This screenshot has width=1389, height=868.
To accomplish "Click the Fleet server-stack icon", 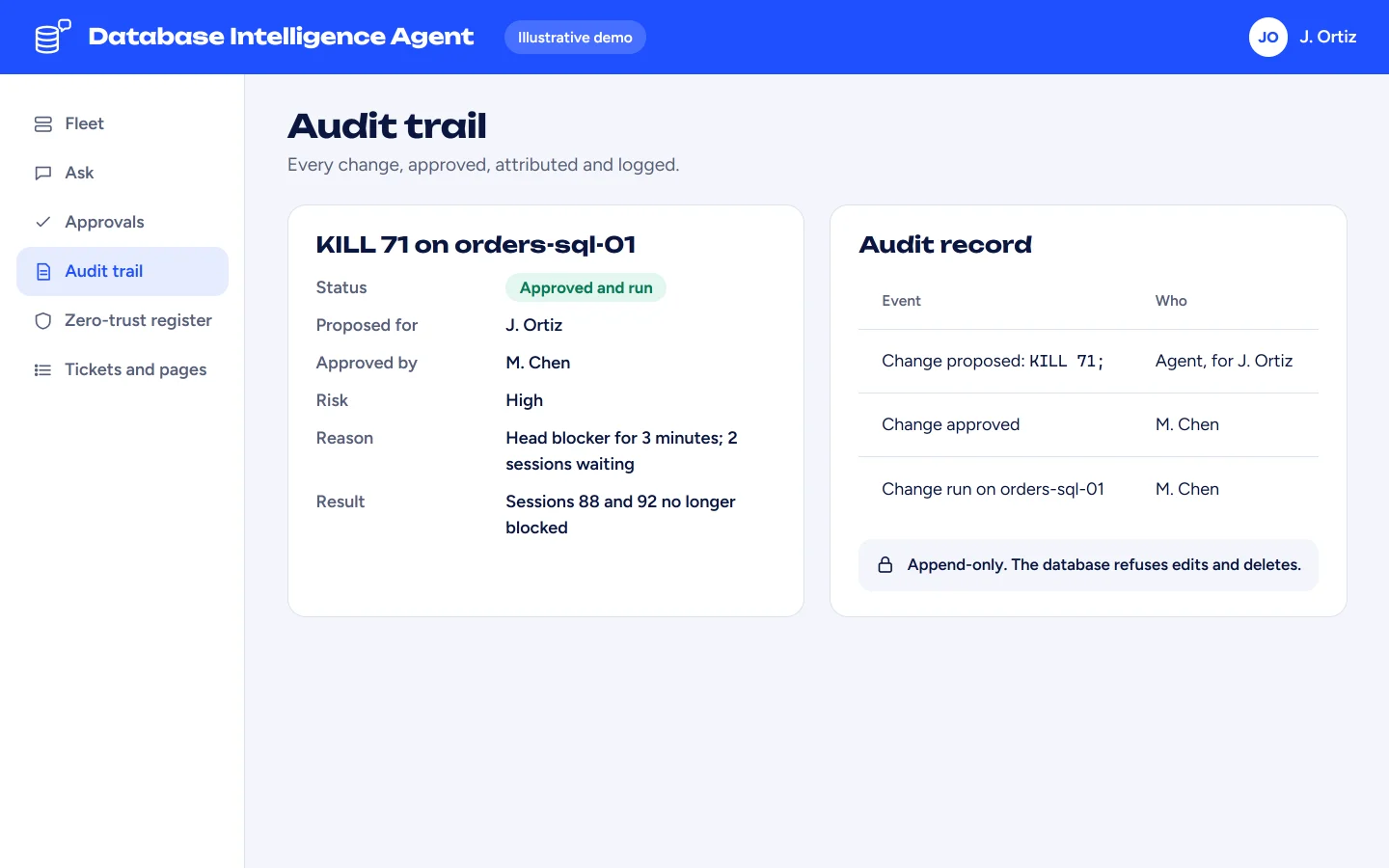I will [43, 124].
